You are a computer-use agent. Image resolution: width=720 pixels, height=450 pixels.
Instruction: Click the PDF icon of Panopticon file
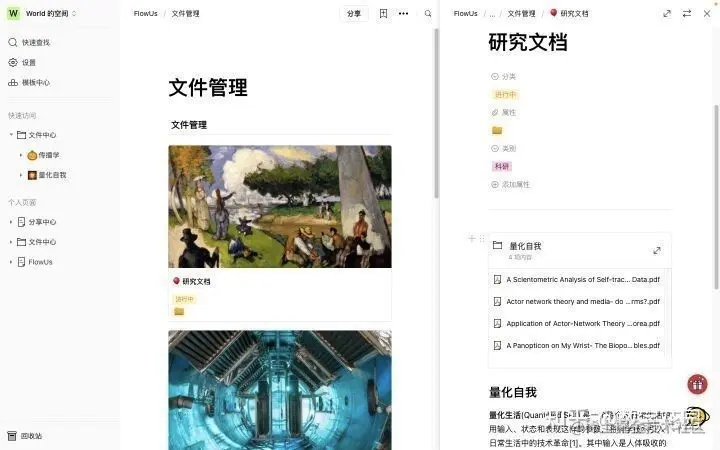tap(497, 345)
